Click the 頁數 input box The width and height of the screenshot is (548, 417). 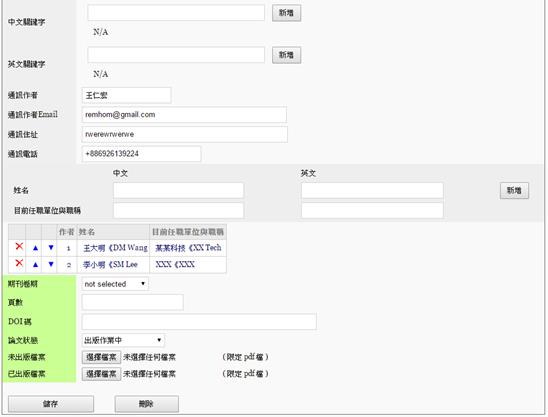(x=132, y=302)
